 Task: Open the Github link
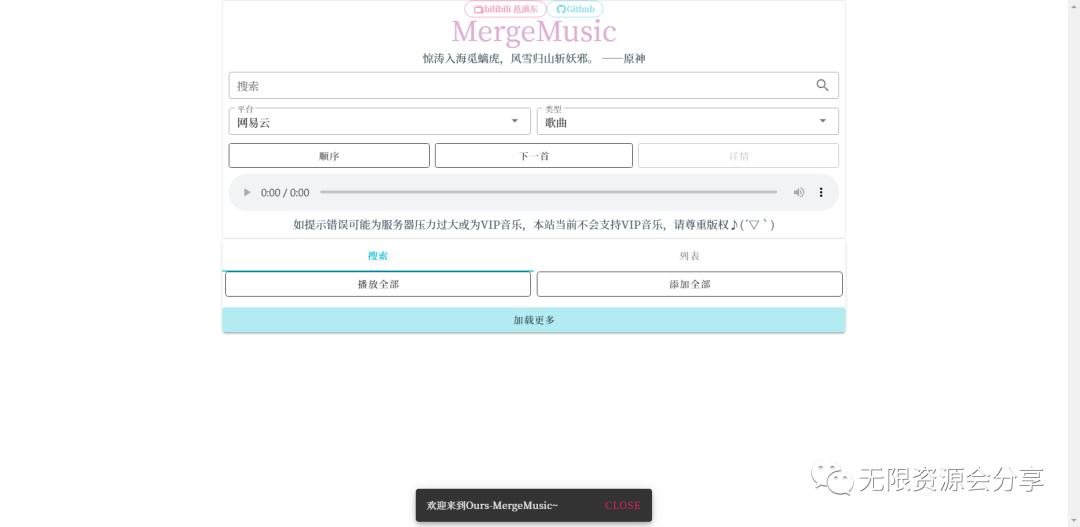[x=575, y=9]
